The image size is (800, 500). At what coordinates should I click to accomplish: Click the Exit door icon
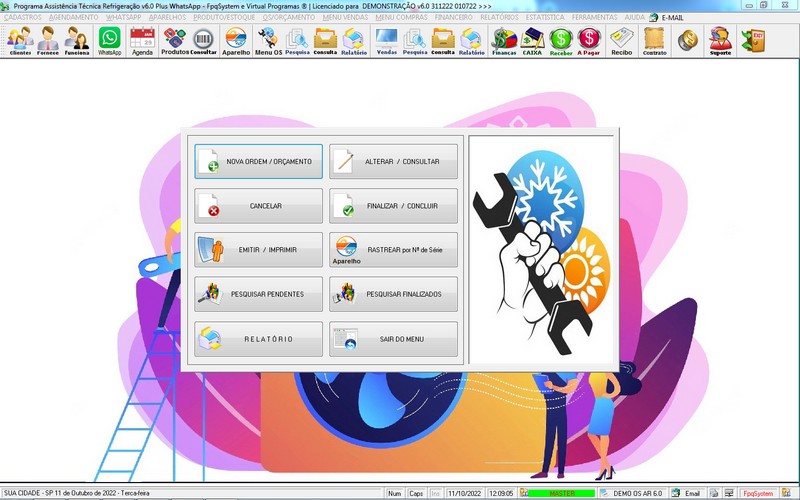(753, 40)
